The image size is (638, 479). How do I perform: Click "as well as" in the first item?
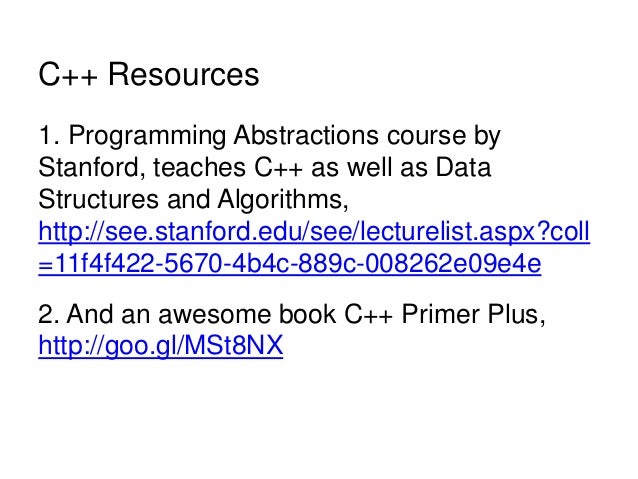coord(369,167)
